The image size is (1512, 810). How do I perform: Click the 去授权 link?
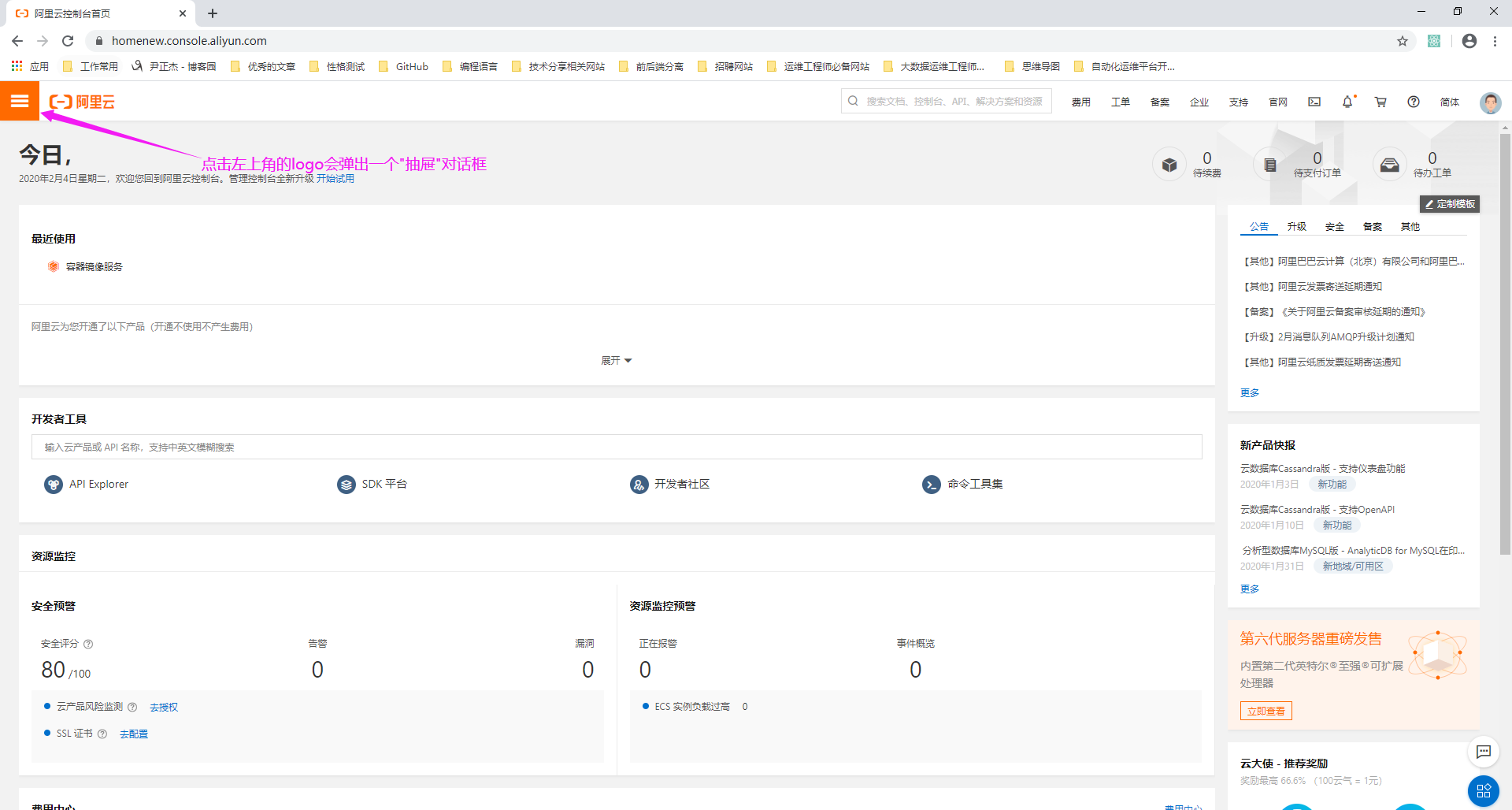(x=164, y=708)
